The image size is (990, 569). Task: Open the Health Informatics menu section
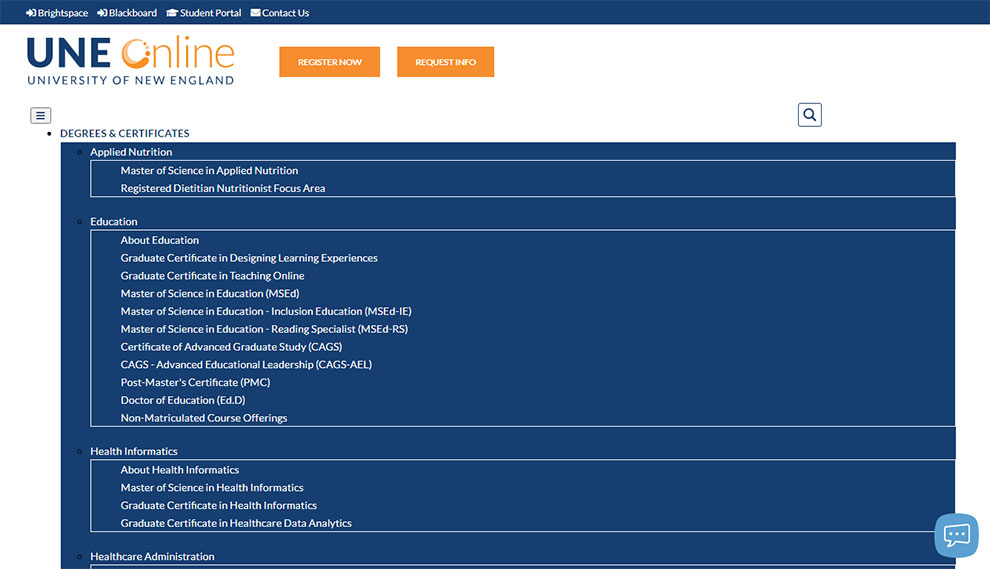click(134, 451)
